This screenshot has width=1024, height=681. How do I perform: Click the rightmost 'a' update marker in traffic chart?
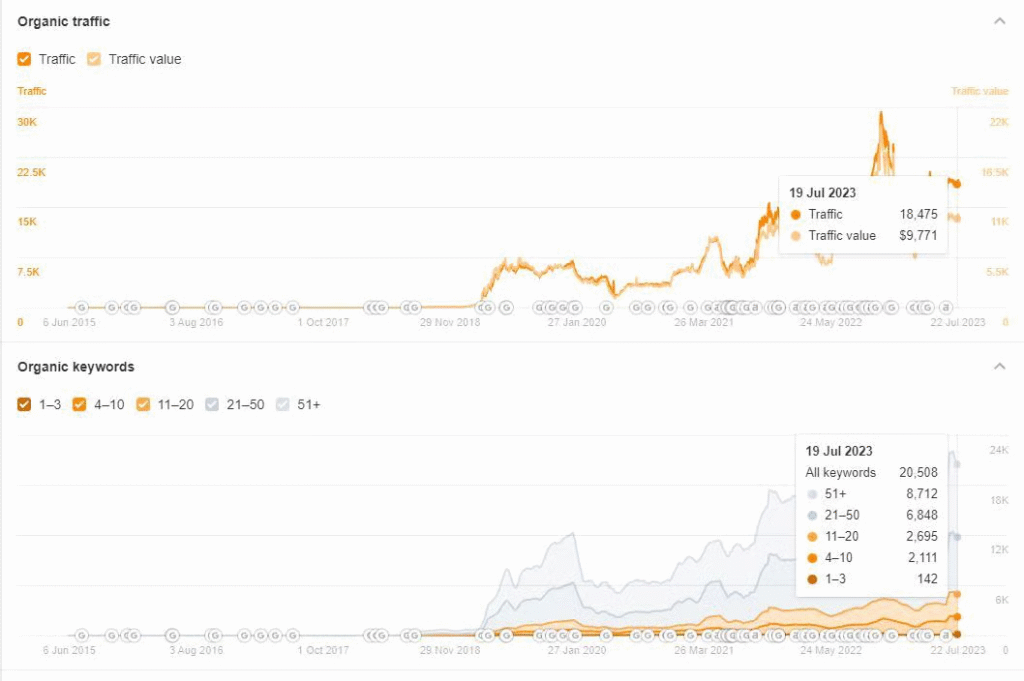[945, 308]
